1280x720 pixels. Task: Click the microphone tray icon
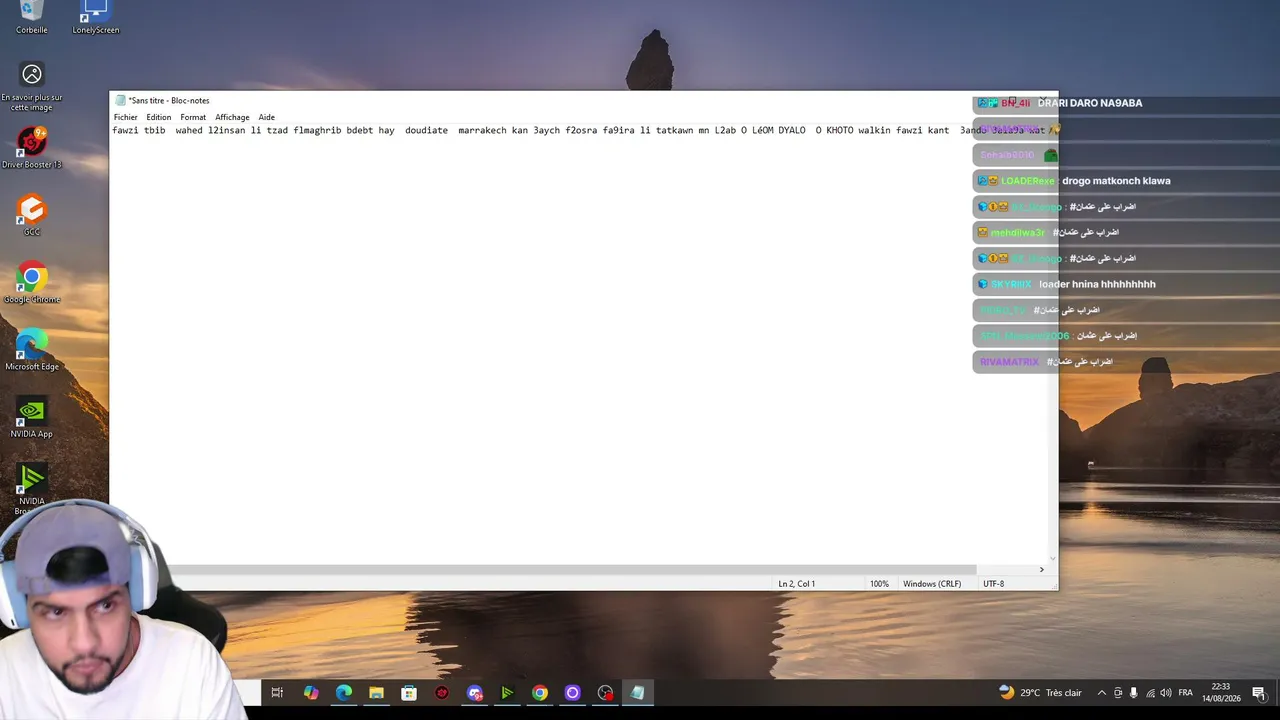pyautogui.click(x=1133, y=693)
